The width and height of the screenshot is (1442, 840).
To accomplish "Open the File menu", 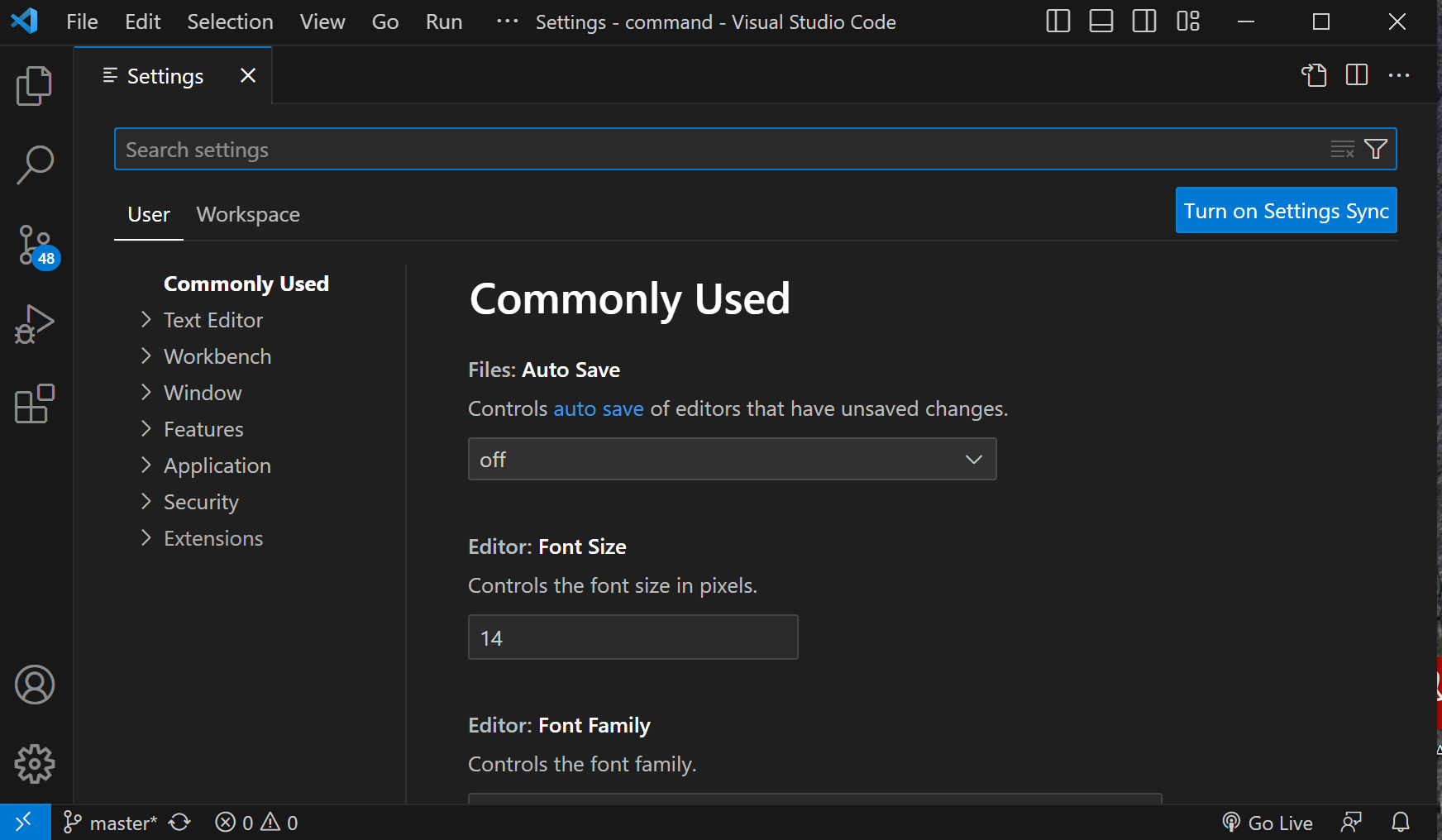I will (x=82, y=21).
